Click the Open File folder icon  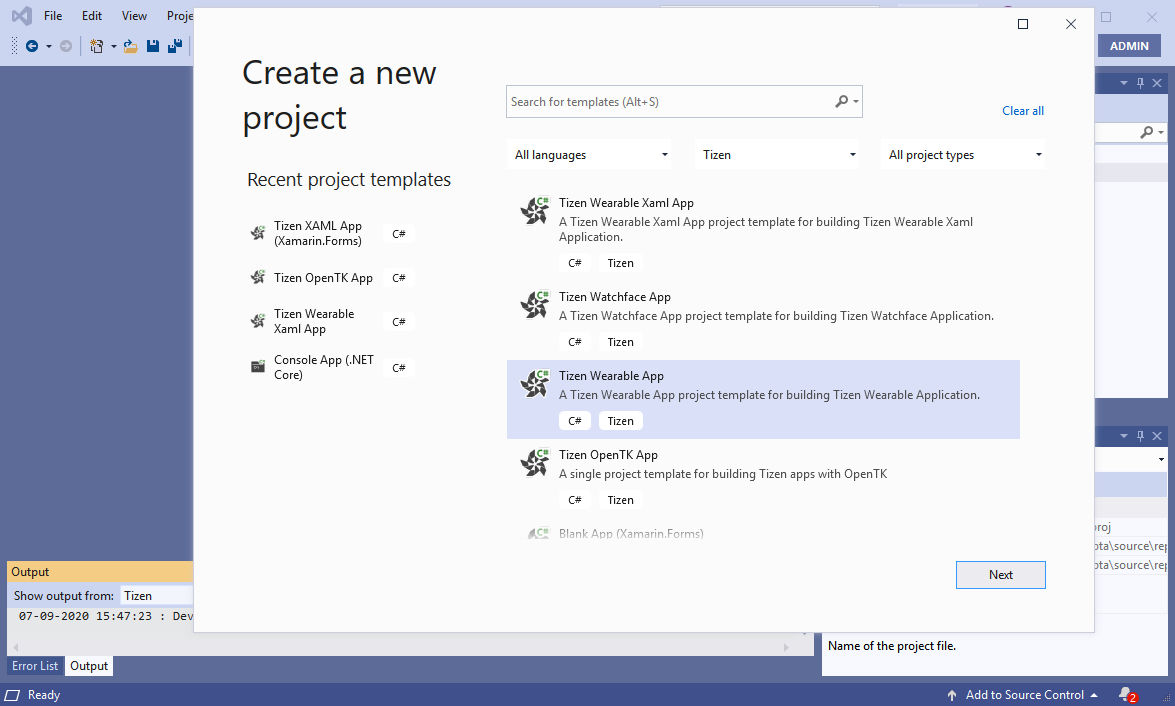pos(131,46)
